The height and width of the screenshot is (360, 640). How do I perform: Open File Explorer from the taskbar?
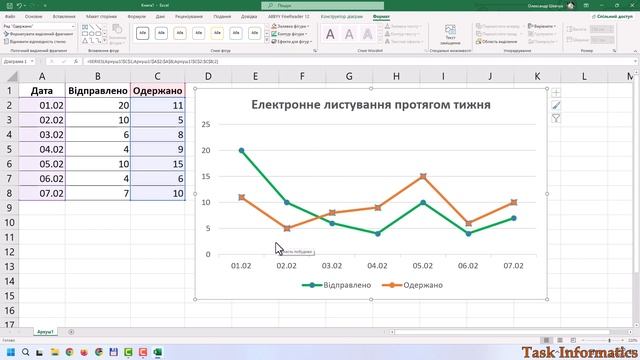[55, 352]
